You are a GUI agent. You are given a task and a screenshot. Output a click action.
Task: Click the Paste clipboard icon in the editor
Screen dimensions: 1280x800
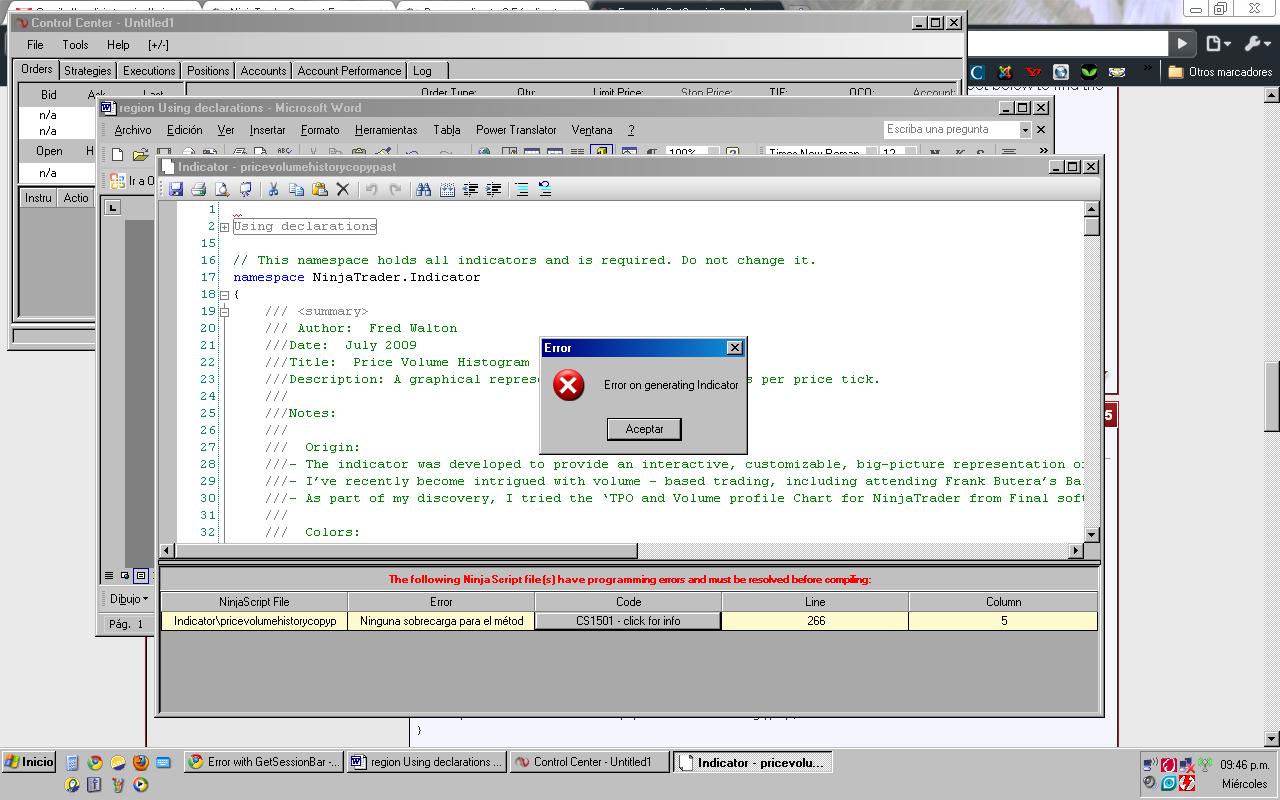(x=320, y=189)
